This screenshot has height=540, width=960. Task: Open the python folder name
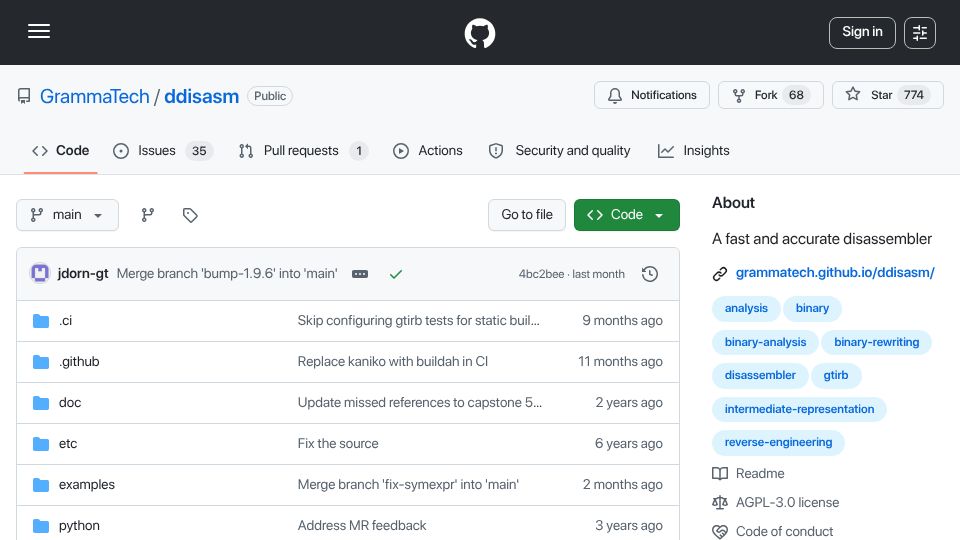coord(79,526)
